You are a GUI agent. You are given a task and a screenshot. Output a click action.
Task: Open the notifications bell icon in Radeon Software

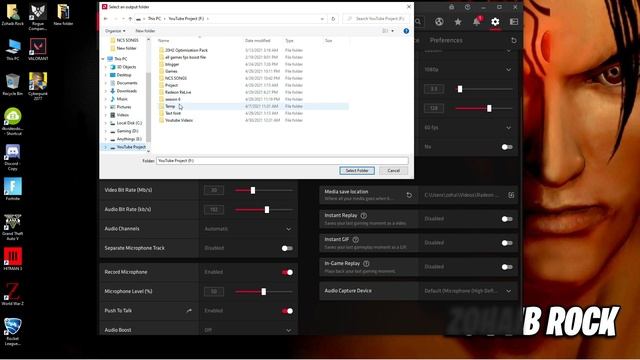[477, 22]
